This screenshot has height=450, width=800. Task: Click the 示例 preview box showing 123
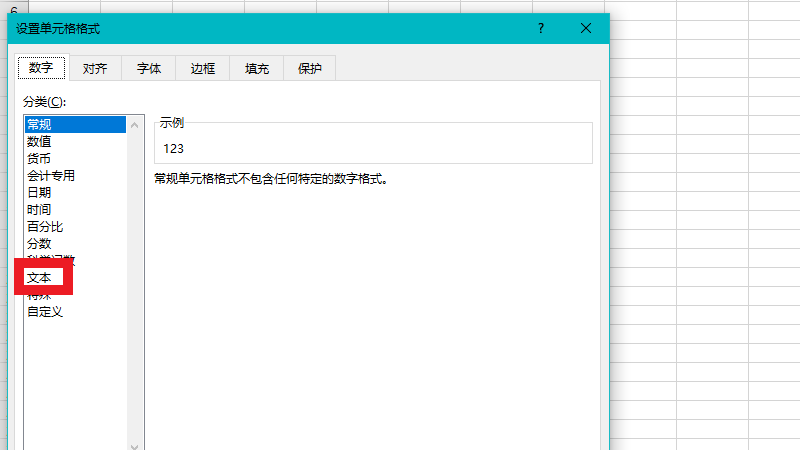[373, 148]
